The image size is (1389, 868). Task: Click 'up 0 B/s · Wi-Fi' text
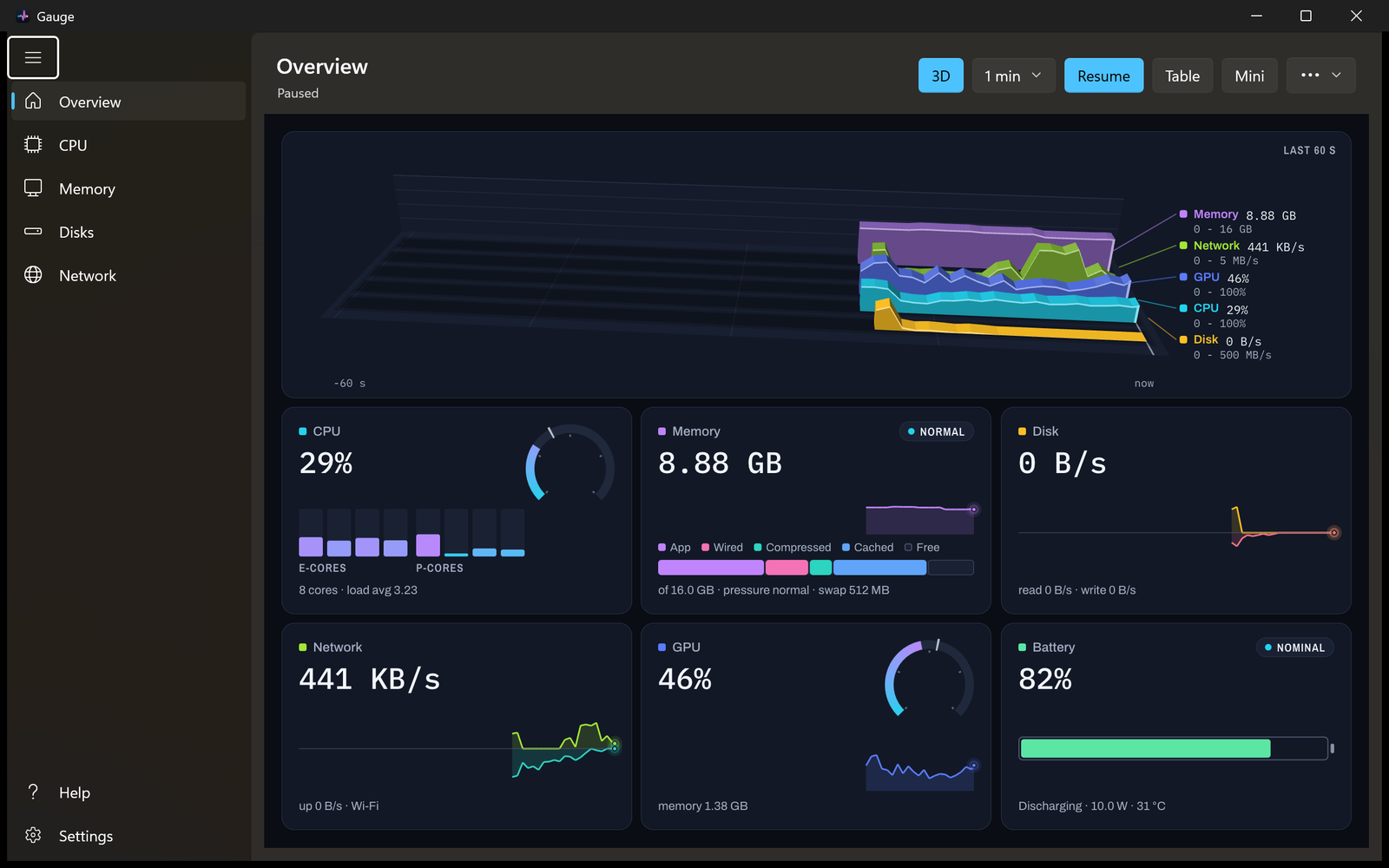click(x=339, y=806)
